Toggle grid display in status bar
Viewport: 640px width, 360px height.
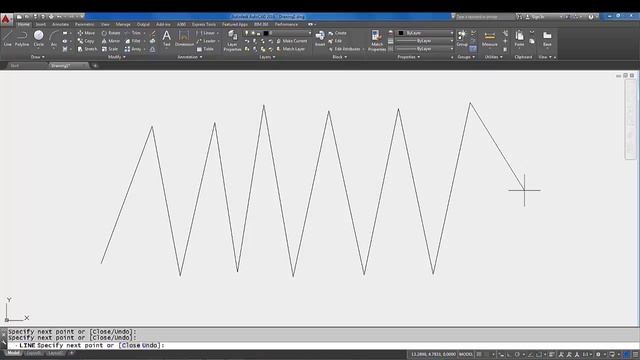pyautogui.click(x=480, y=354)
